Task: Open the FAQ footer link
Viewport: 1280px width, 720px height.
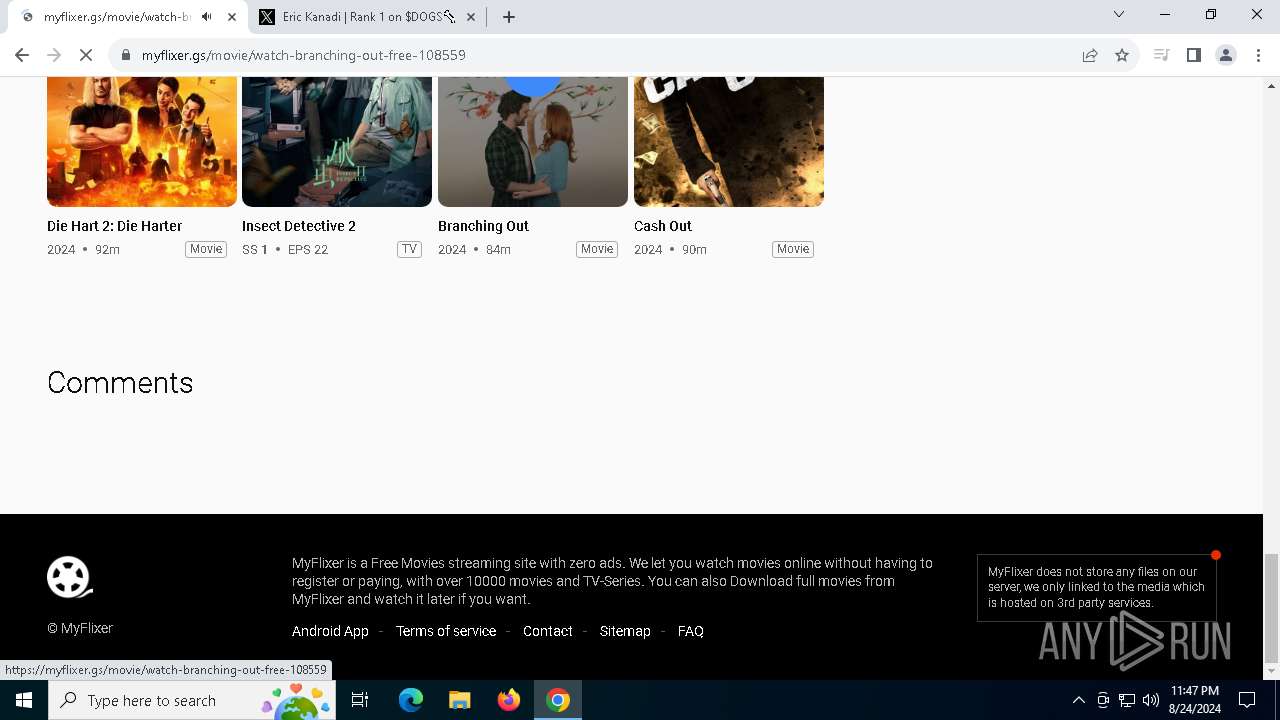Action: coord(691,631)
